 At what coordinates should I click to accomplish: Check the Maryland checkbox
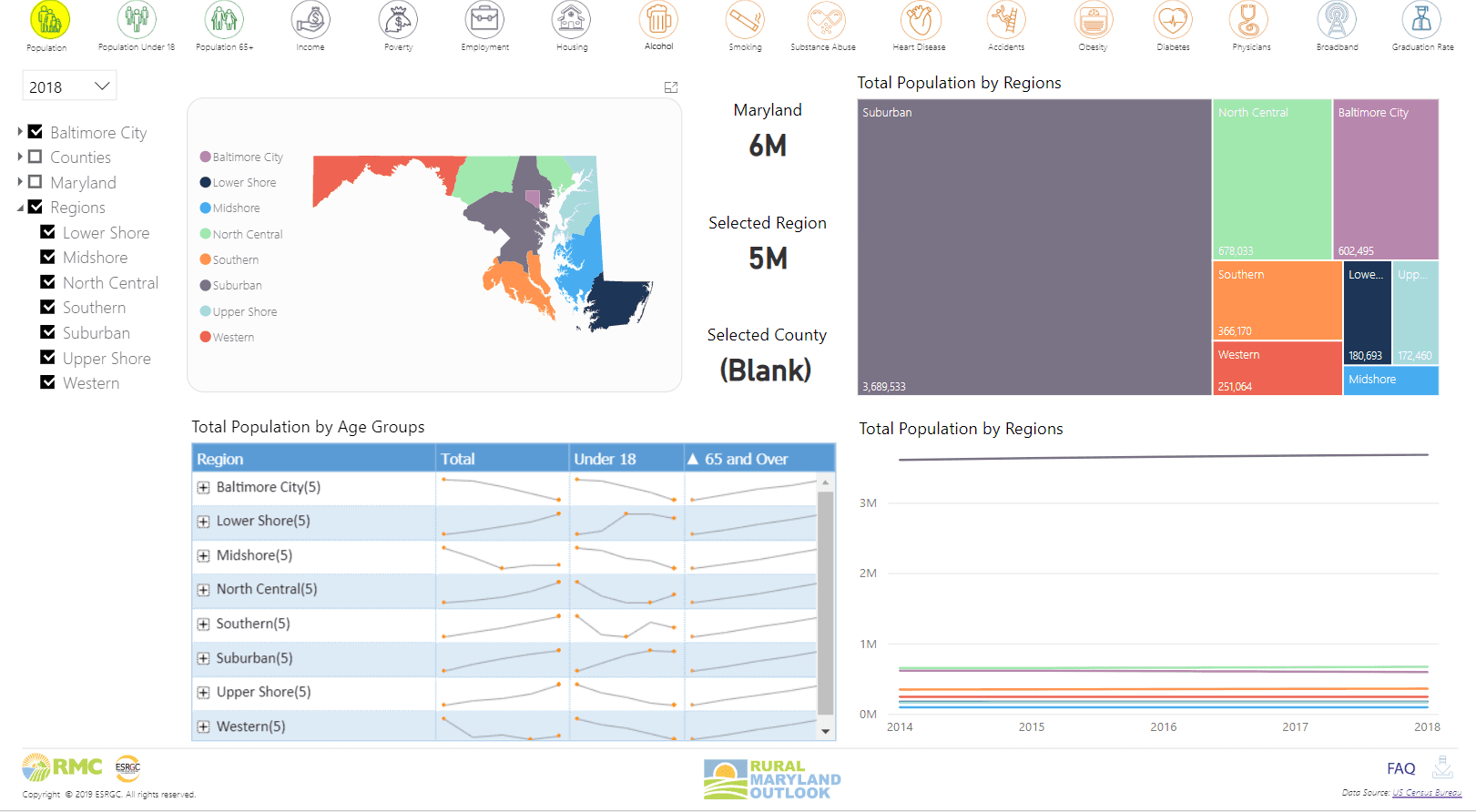pyautogui.click(x=36, y=182)
